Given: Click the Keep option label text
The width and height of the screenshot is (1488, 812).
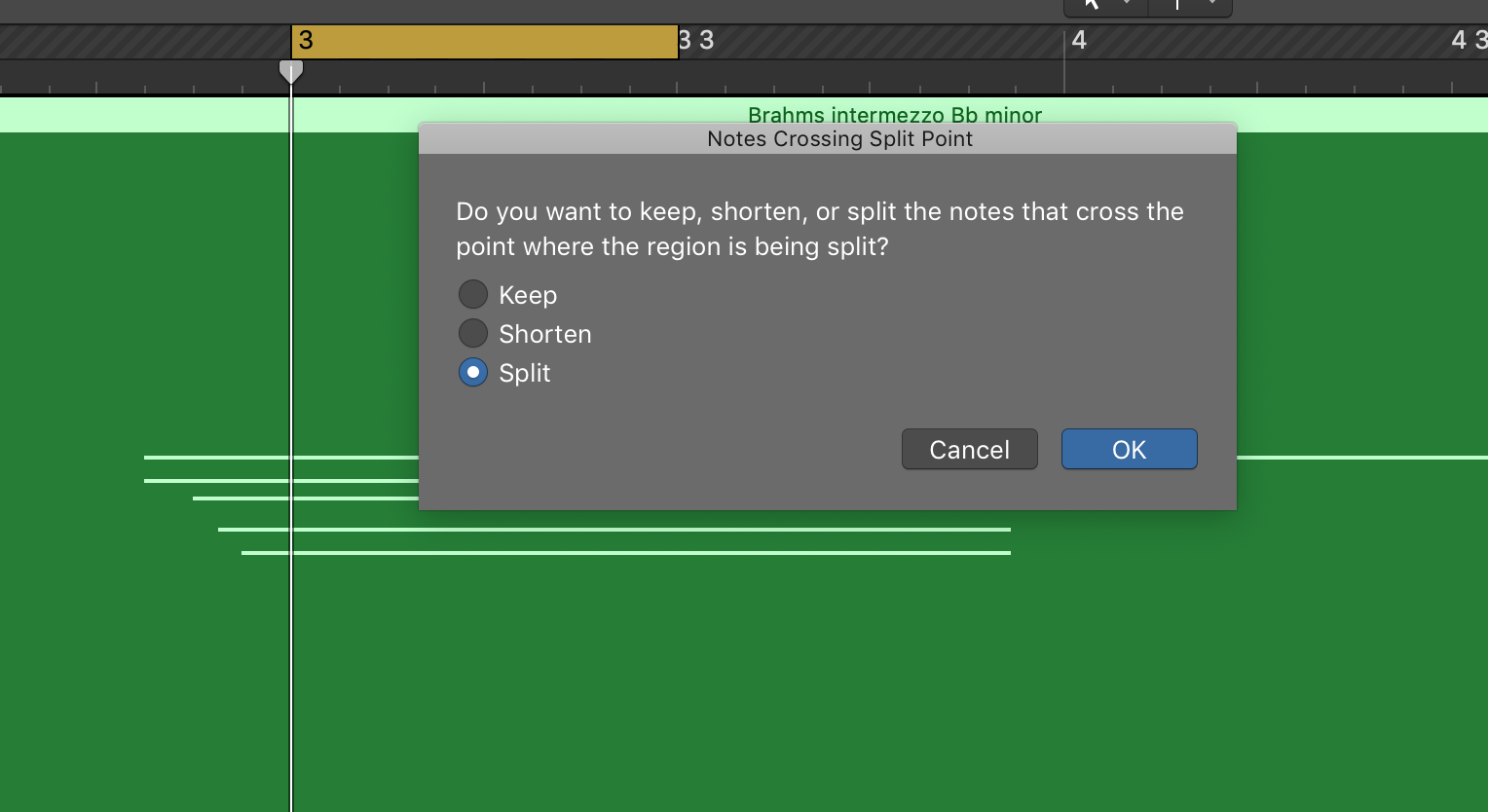Looking at the screenshot, I should tap(528, 295).
